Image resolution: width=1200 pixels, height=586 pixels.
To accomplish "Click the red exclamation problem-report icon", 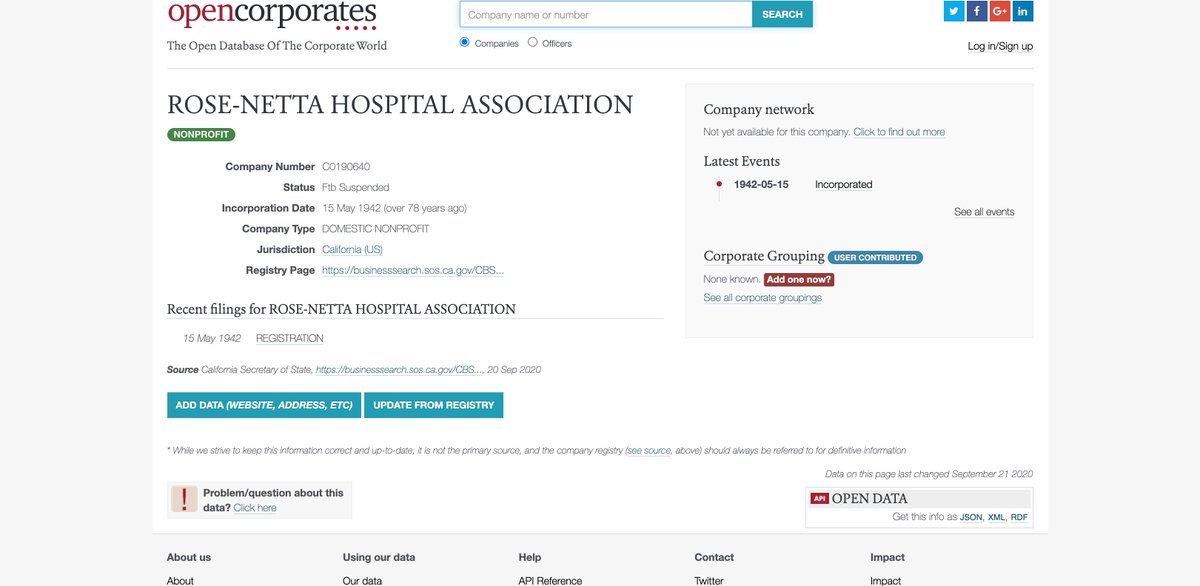I will [x=183, y=498].
